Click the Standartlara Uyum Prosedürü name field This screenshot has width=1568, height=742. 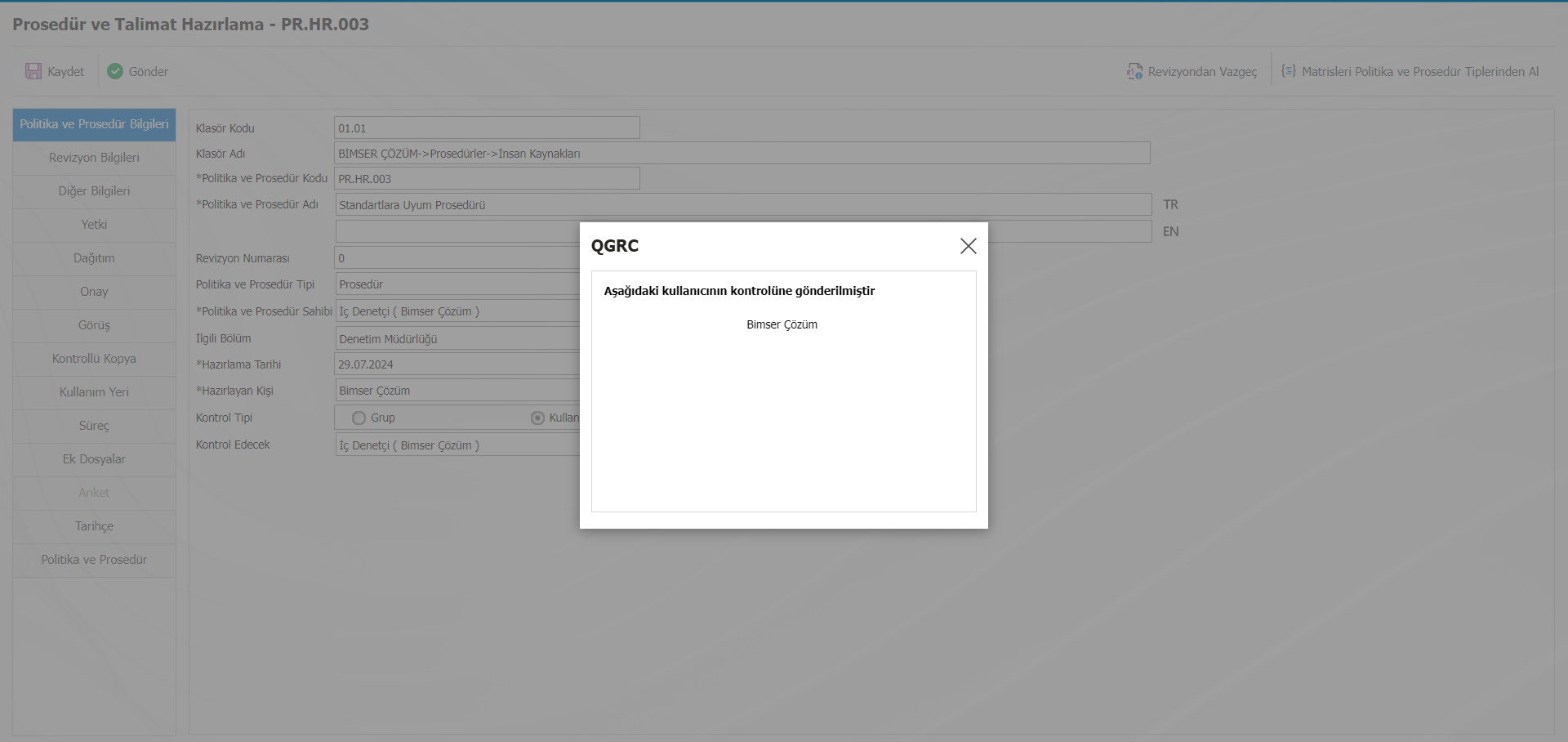743,205
